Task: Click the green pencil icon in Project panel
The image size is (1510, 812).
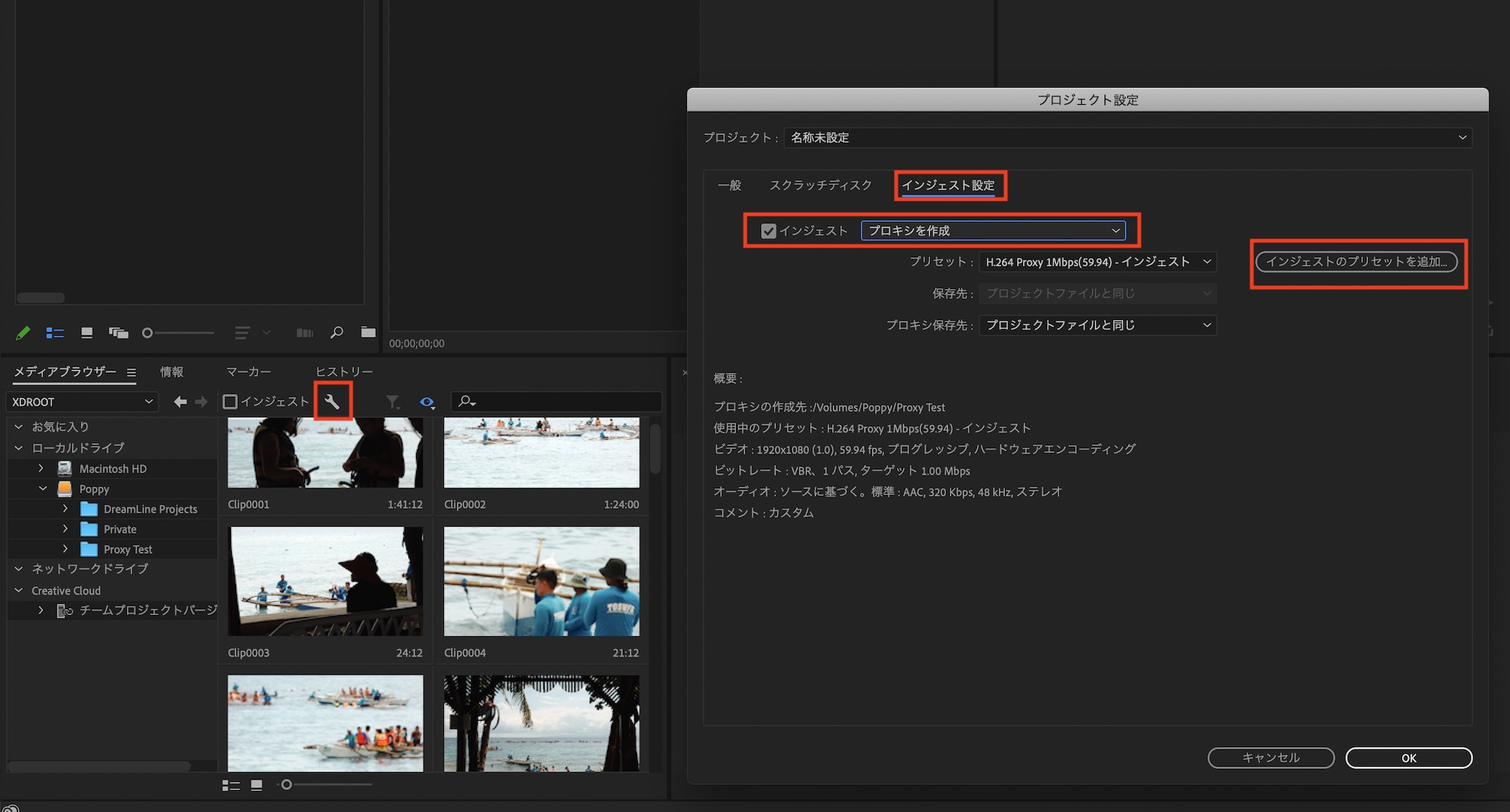Action: tap(23, 333)
